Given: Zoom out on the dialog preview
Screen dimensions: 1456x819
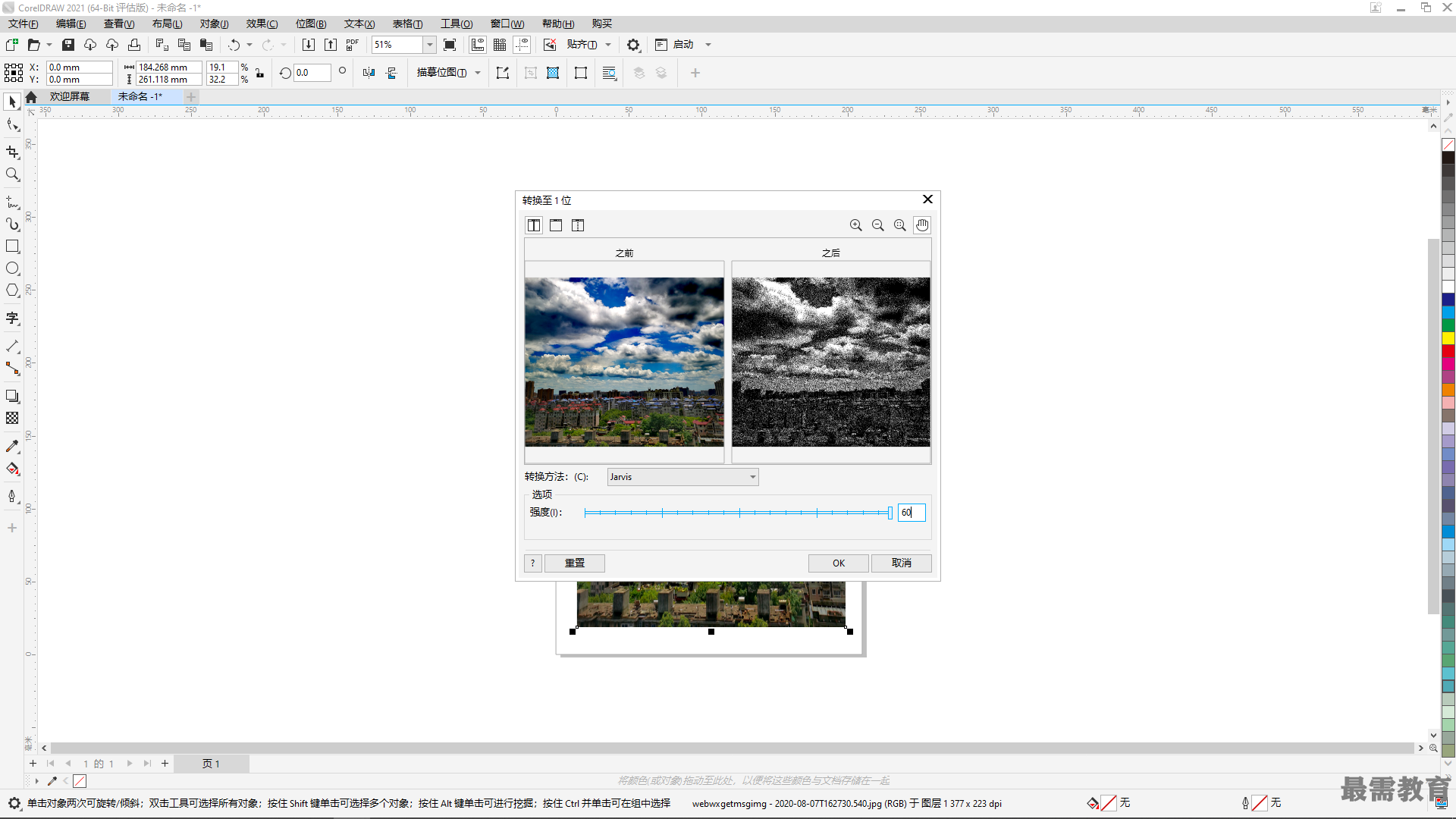Looking at the screenshot, I should click(x=878, y=225).
